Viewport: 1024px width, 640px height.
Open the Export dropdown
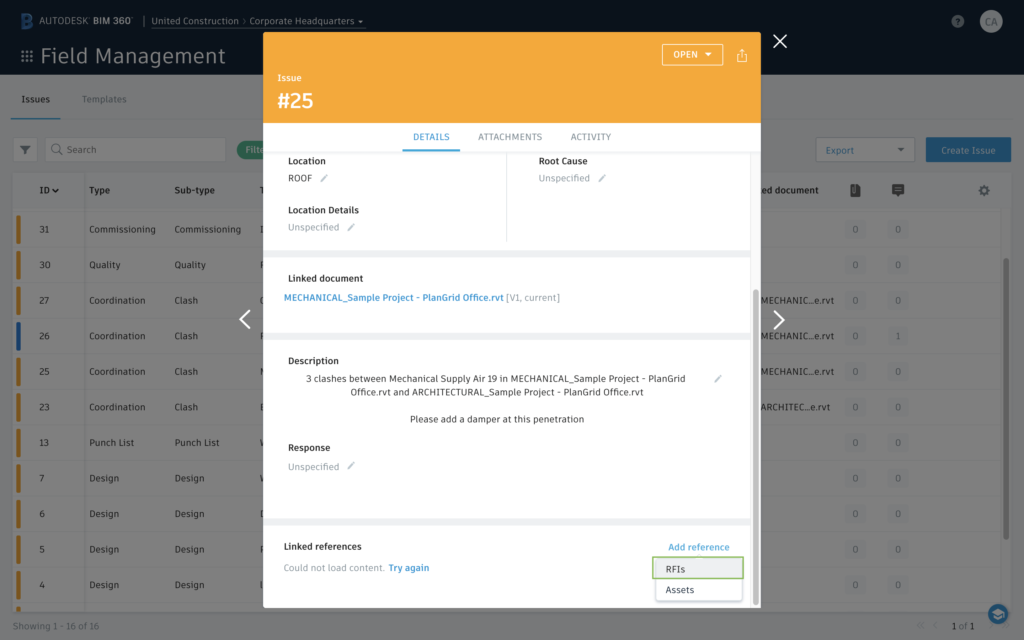[x=864, y=149]
